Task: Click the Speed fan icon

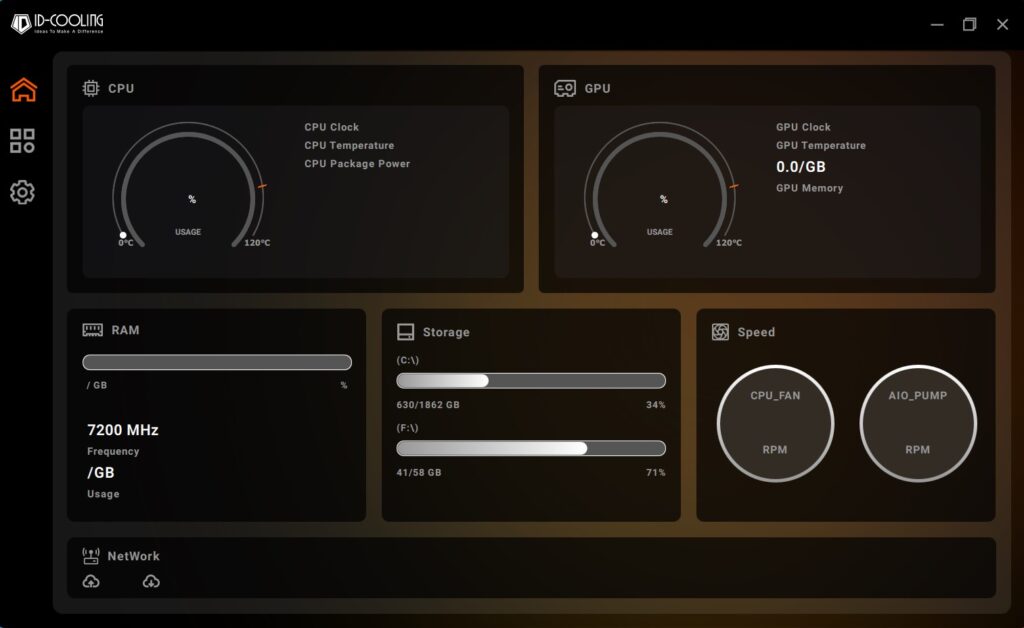Action: tap(720, 332)
